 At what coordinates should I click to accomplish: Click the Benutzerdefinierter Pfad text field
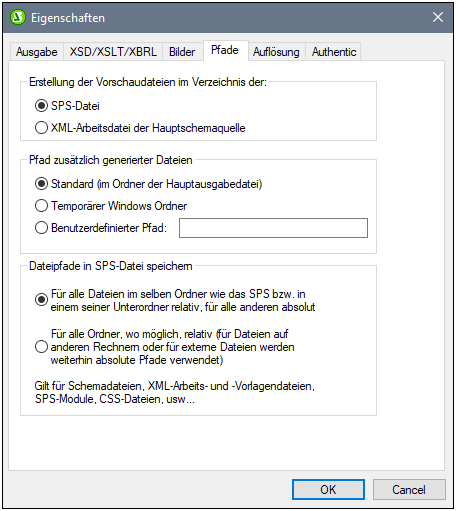pos(273,228)
